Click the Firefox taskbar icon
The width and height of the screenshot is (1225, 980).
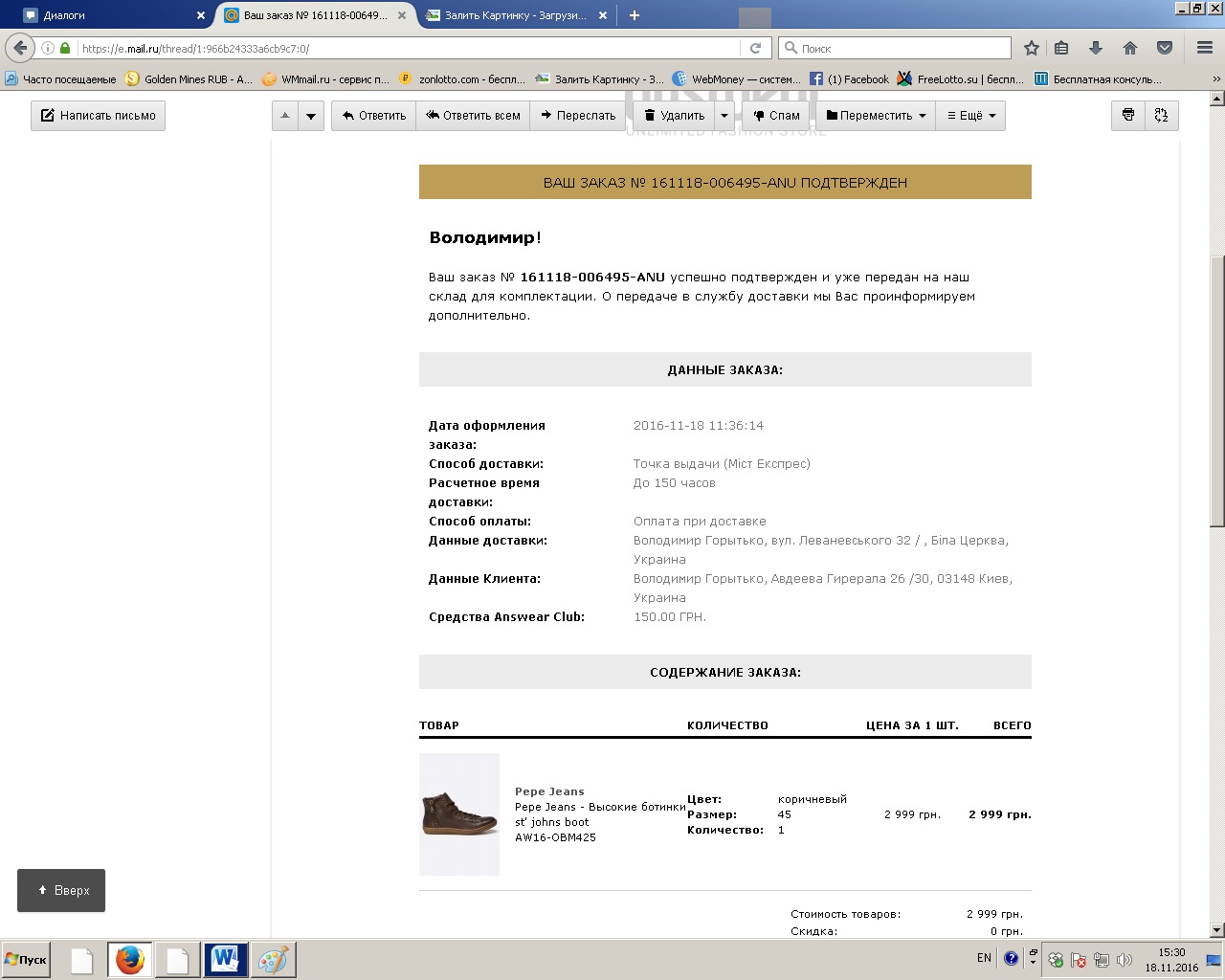tap(129, 960)
